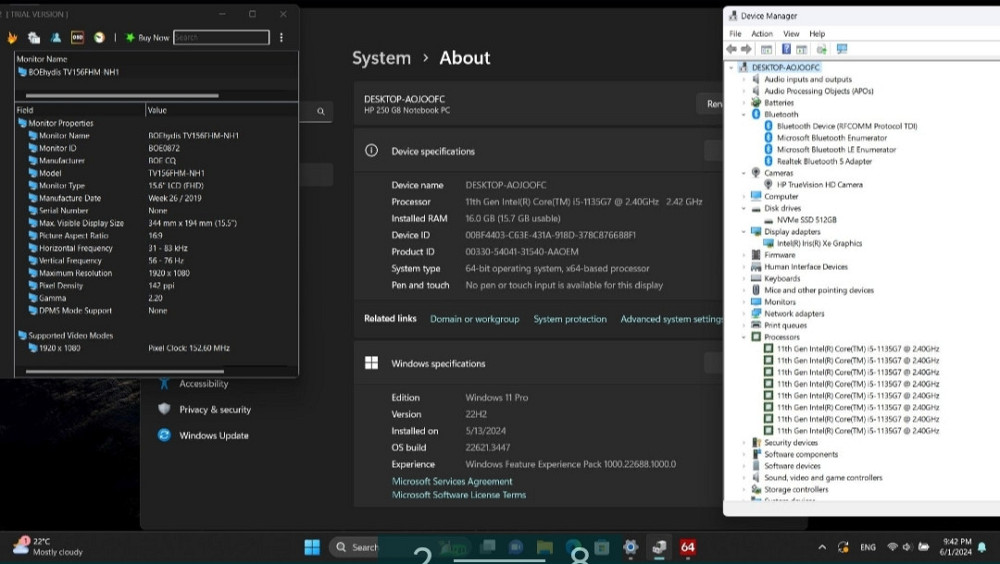This screenshot has width=1000, height=564.
Task: Click the Buy Now button
Action: pos(146,38)
